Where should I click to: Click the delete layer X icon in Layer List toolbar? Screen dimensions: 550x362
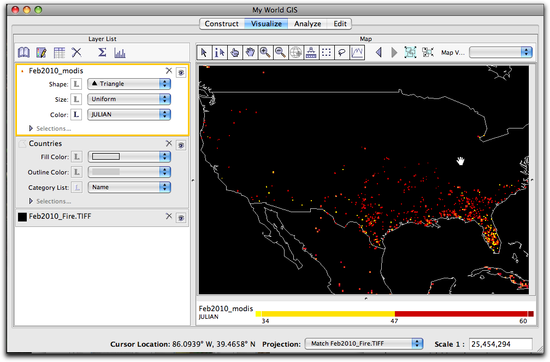pyautogui.click(x=76, y=53)
